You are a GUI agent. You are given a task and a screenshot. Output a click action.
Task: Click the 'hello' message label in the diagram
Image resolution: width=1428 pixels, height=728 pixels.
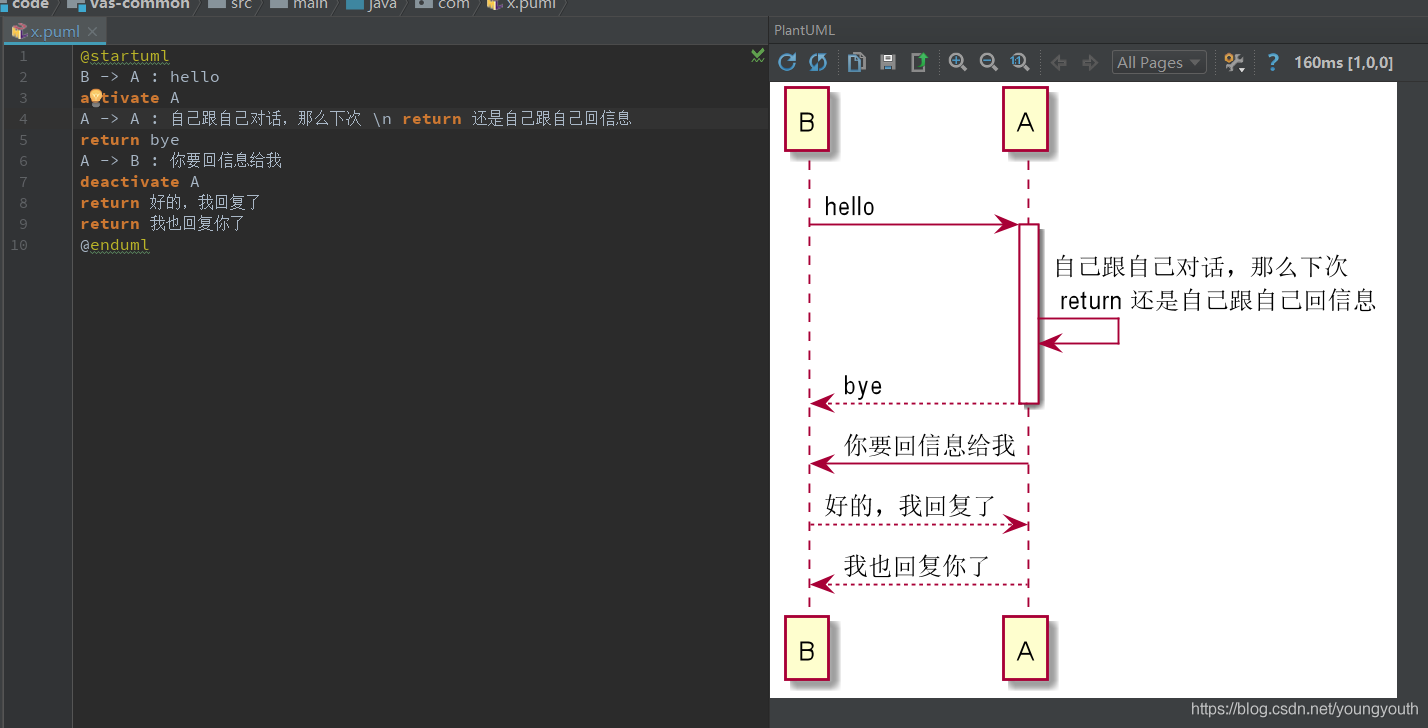click(850, 207)
